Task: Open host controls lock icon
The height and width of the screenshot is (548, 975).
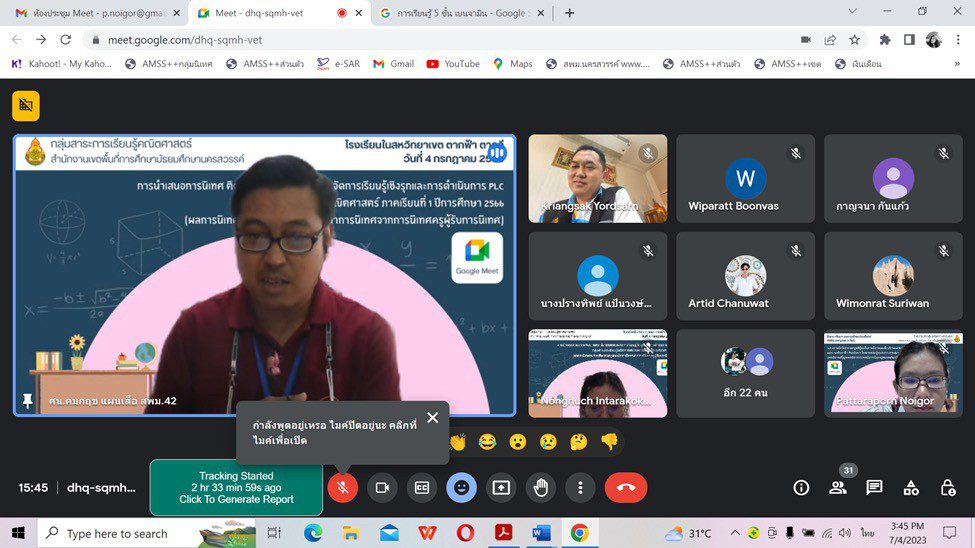Action: pos(948,488)
